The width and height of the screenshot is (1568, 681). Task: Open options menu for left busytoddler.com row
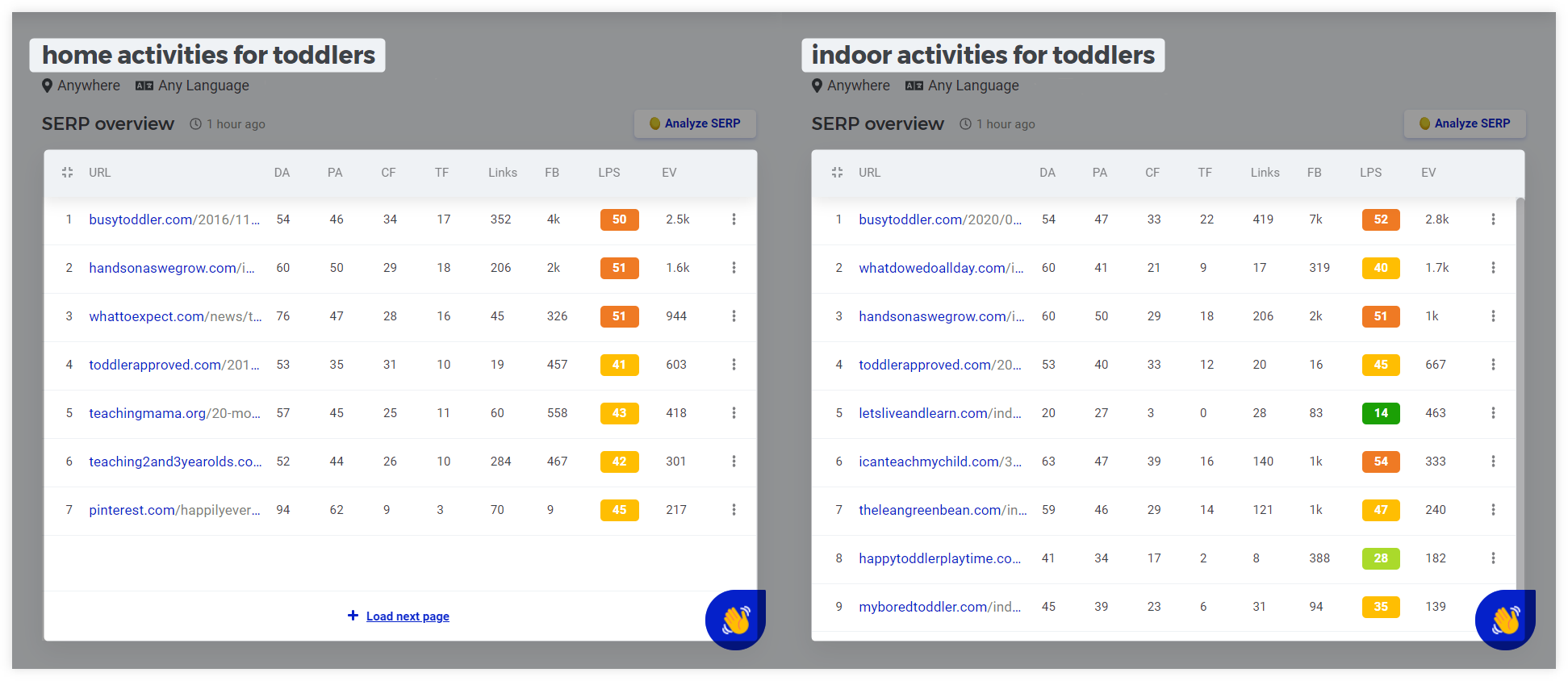click(x=734, y=219)
